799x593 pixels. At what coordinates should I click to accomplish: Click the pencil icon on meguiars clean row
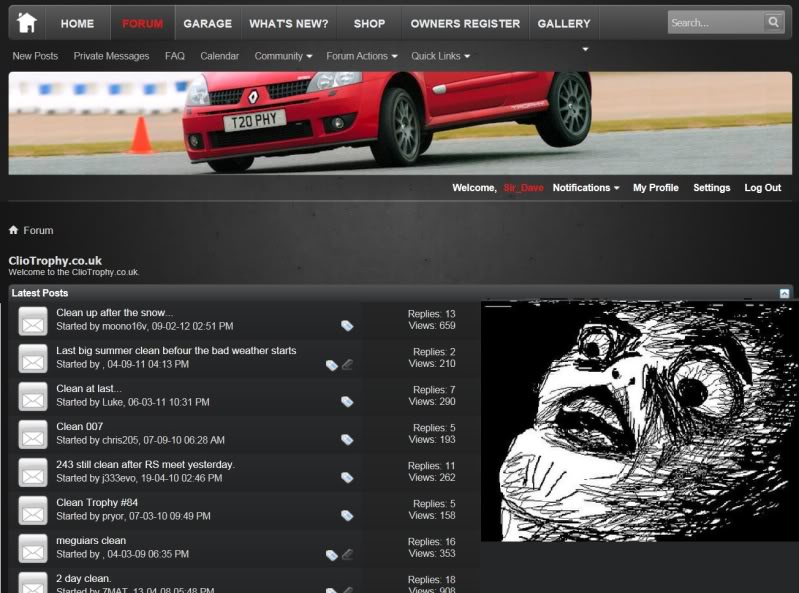click(x=348, y=554)
